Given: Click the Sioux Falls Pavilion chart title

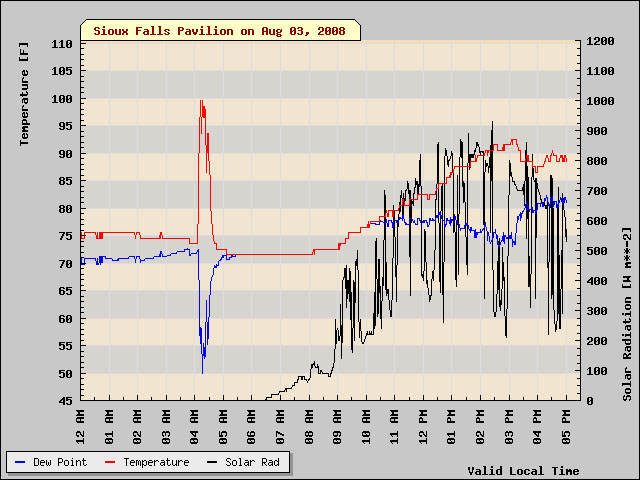Looking at the screenshot, I should pos(219,31).
